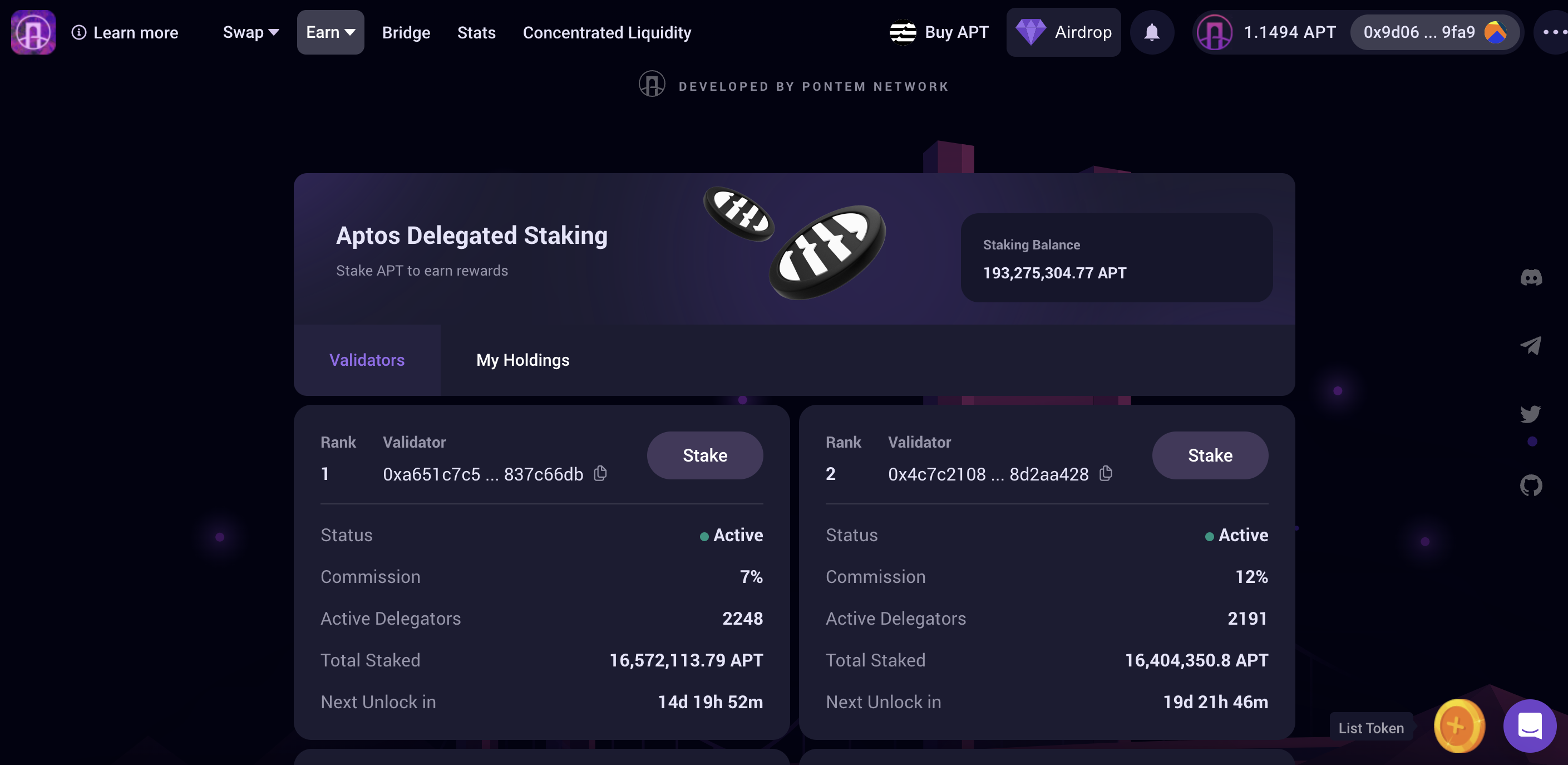
Task: Click the List Token coin icon
Action: click(x=1458, y=725)
